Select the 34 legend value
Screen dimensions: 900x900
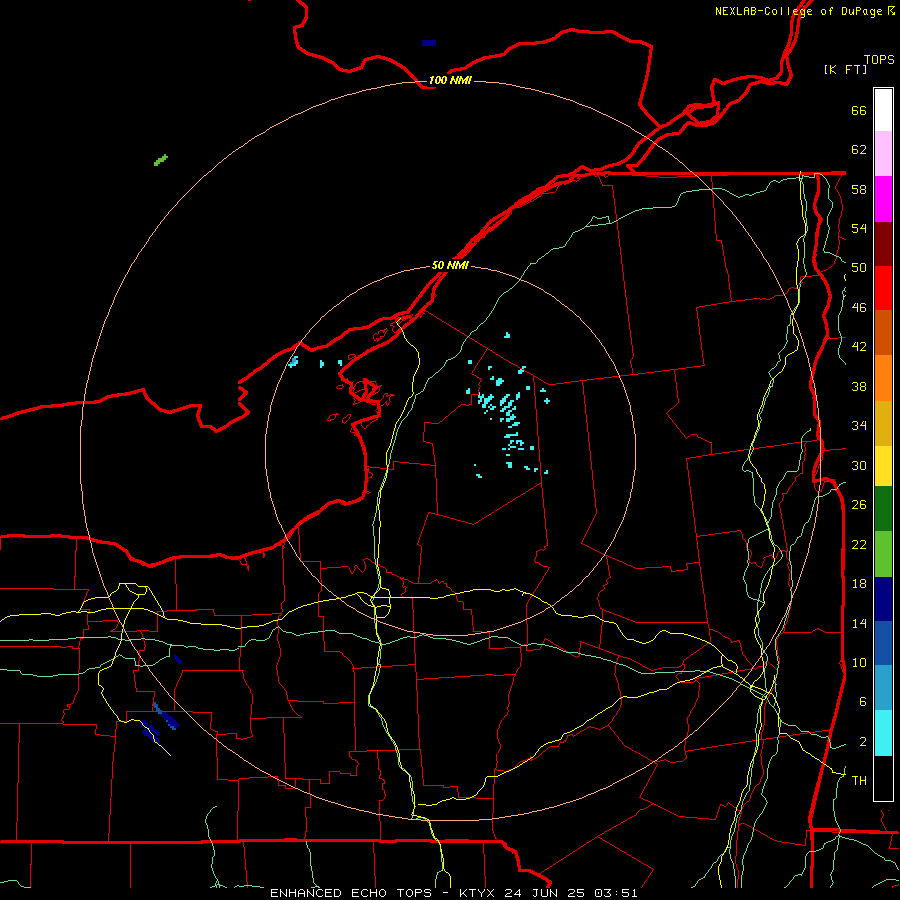coord(859,426)
